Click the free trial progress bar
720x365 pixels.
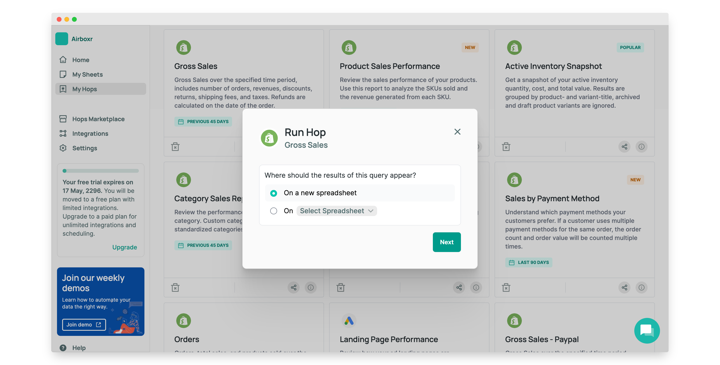[x=101, y=171]
